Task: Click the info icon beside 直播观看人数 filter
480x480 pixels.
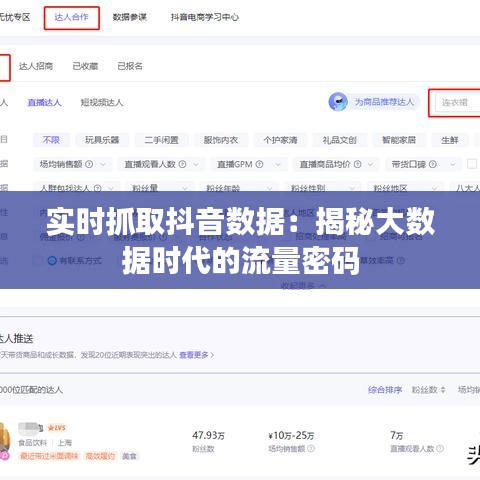Action: click(182, 164)
